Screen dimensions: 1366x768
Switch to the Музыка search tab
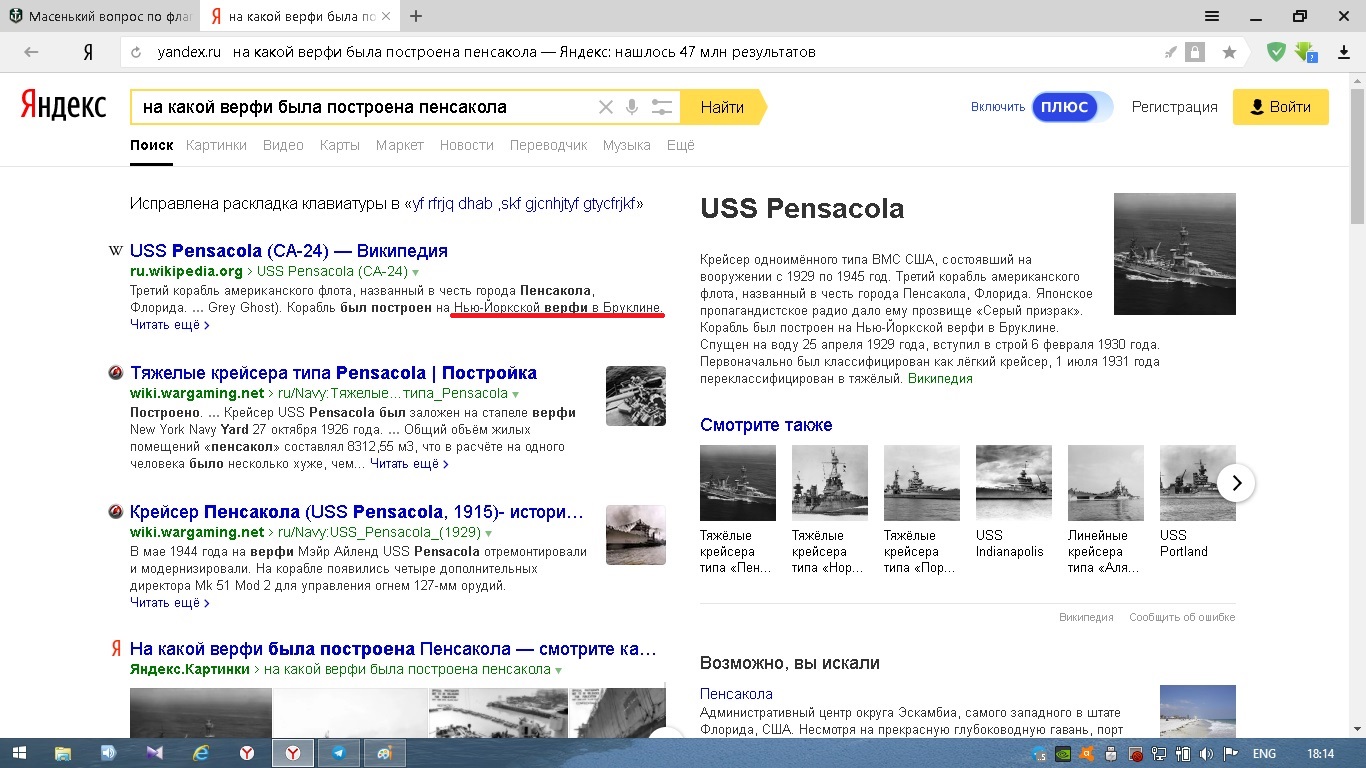coord(627,145)
